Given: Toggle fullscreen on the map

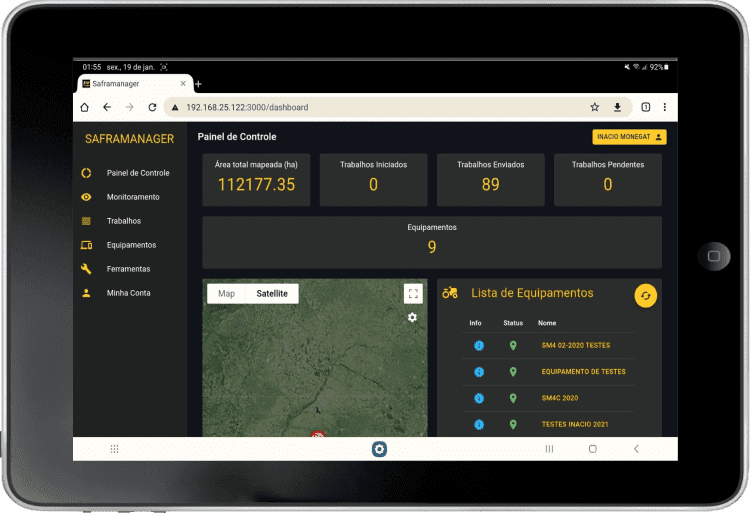Looking at the screenshot, I should pyautogui.click(x=413, y=293).
